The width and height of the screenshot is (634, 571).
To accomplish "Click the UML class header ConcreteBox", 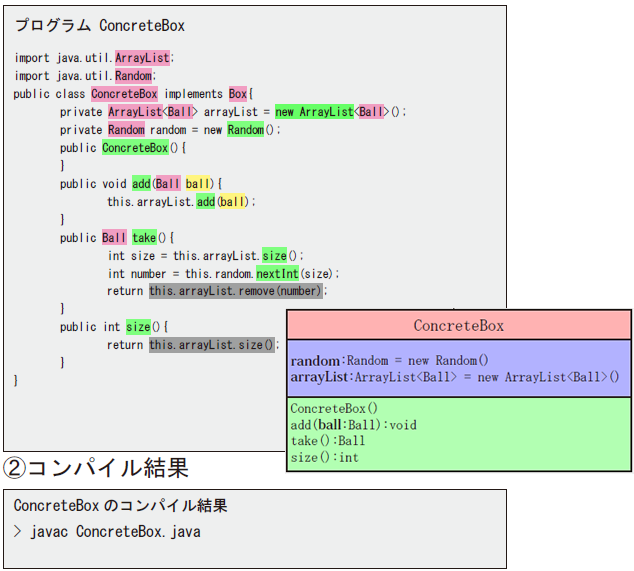I will tap(459, 325).
